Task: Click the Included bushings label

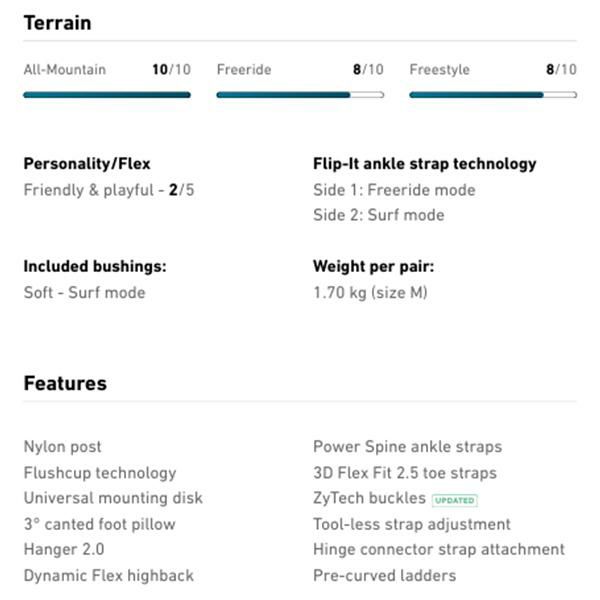Action: click(95, 267)
